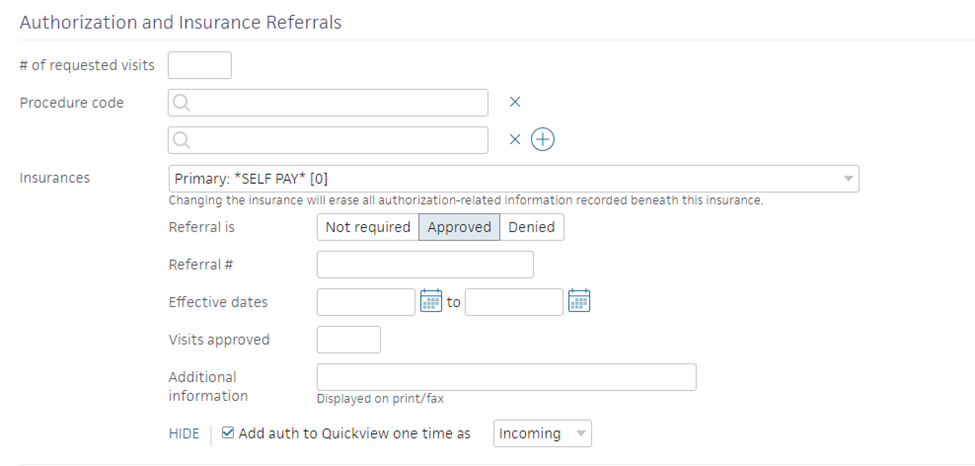This screenshot has height=466, width=975.
Task: Set referral to Not required
Action: pos(367,227)
